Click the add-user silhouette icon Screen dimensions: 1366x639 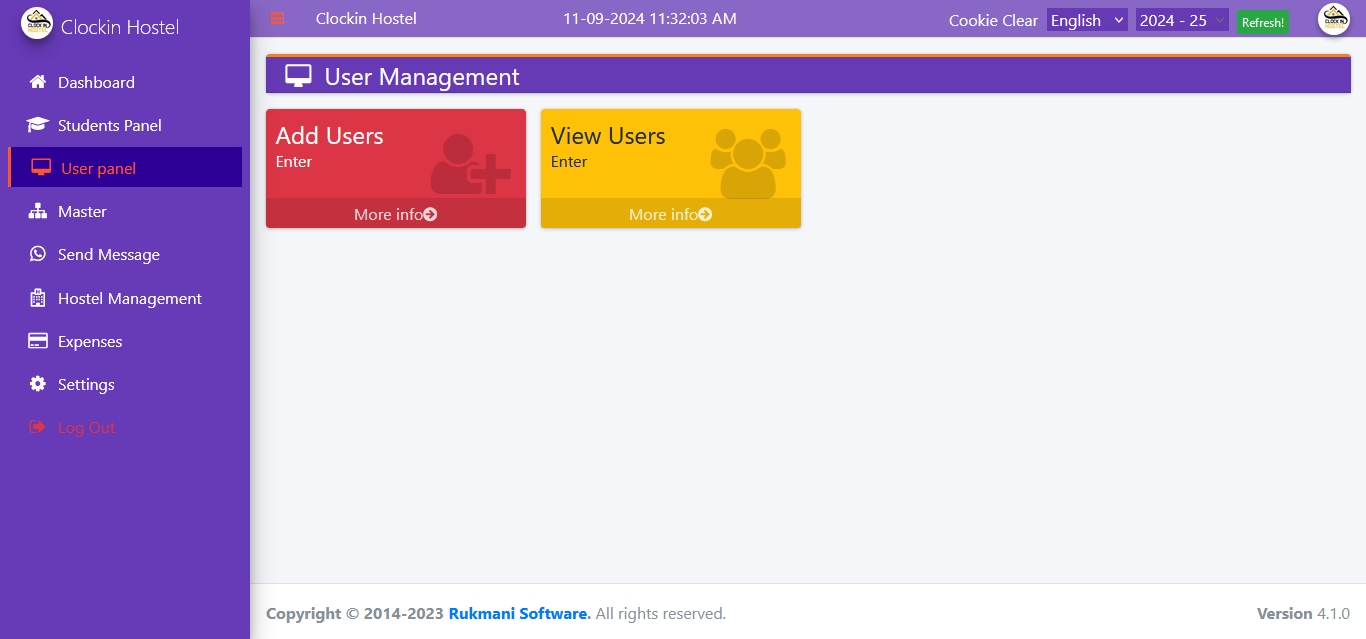pyautogui.click(x=469, y=164)
